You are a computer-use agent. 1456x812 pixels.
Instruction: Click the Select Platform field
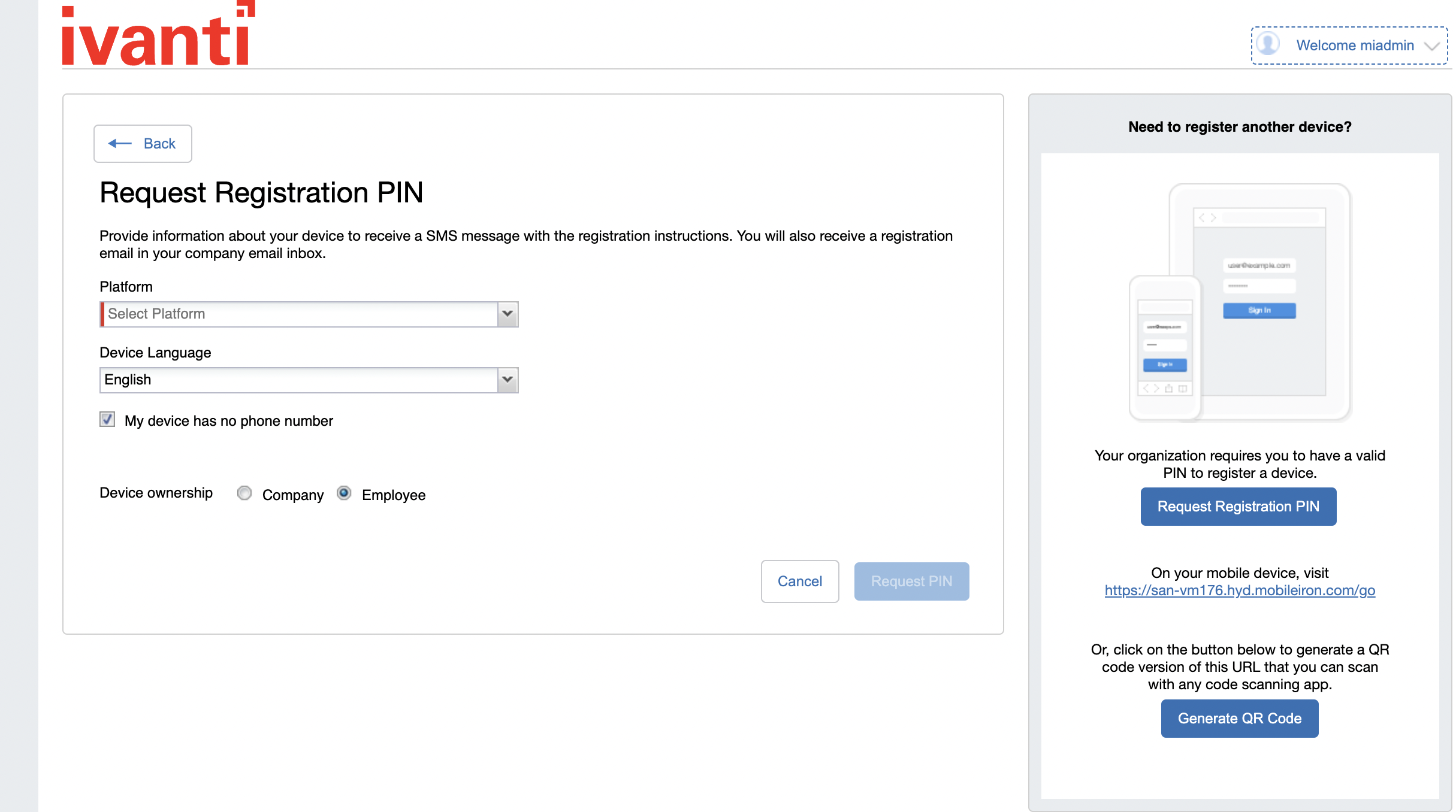300,314
